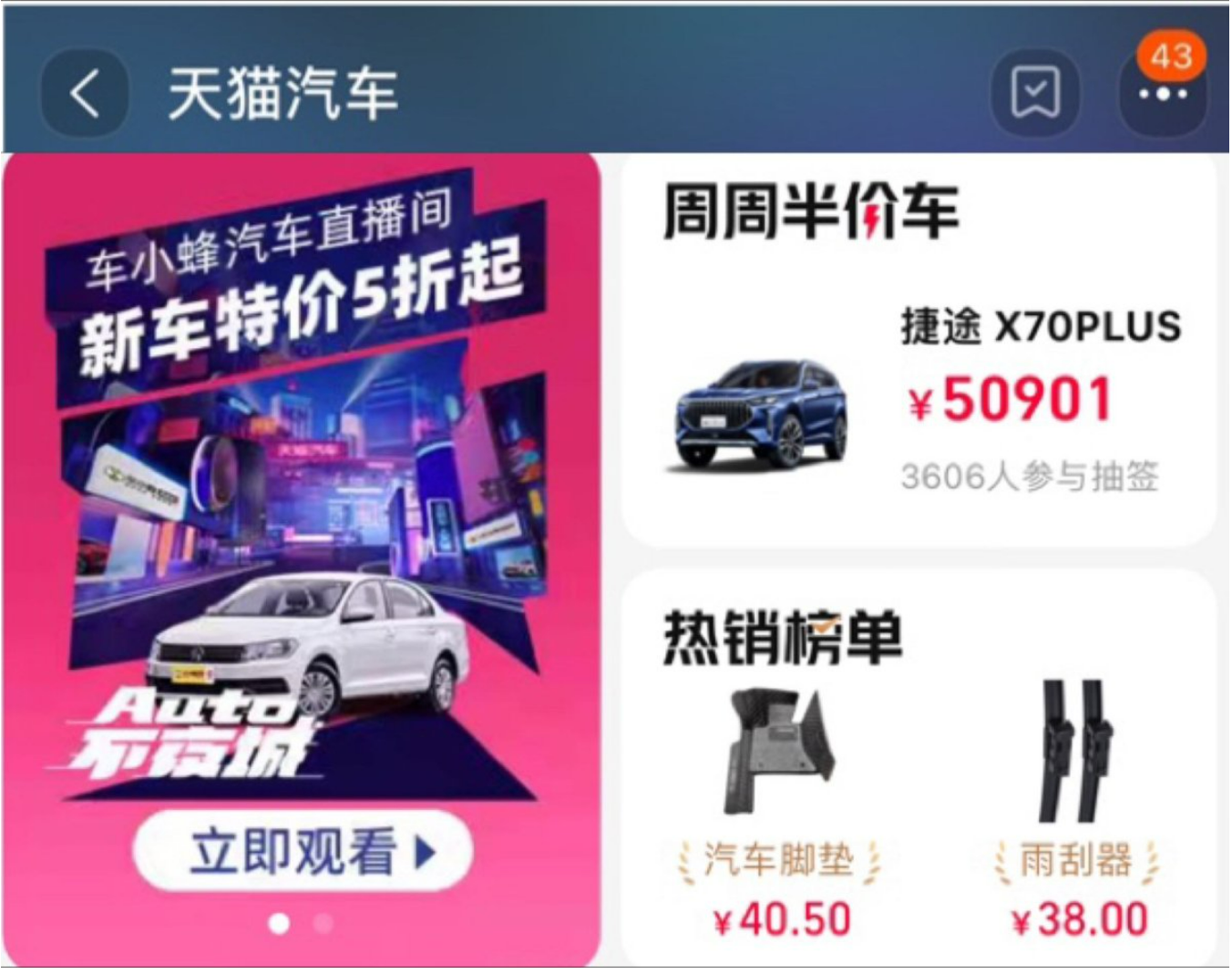Tap the windshield wiper blades icon
Image resolution: width=1232 pixels, height=974 pixels.
(x=1076, y=750)
